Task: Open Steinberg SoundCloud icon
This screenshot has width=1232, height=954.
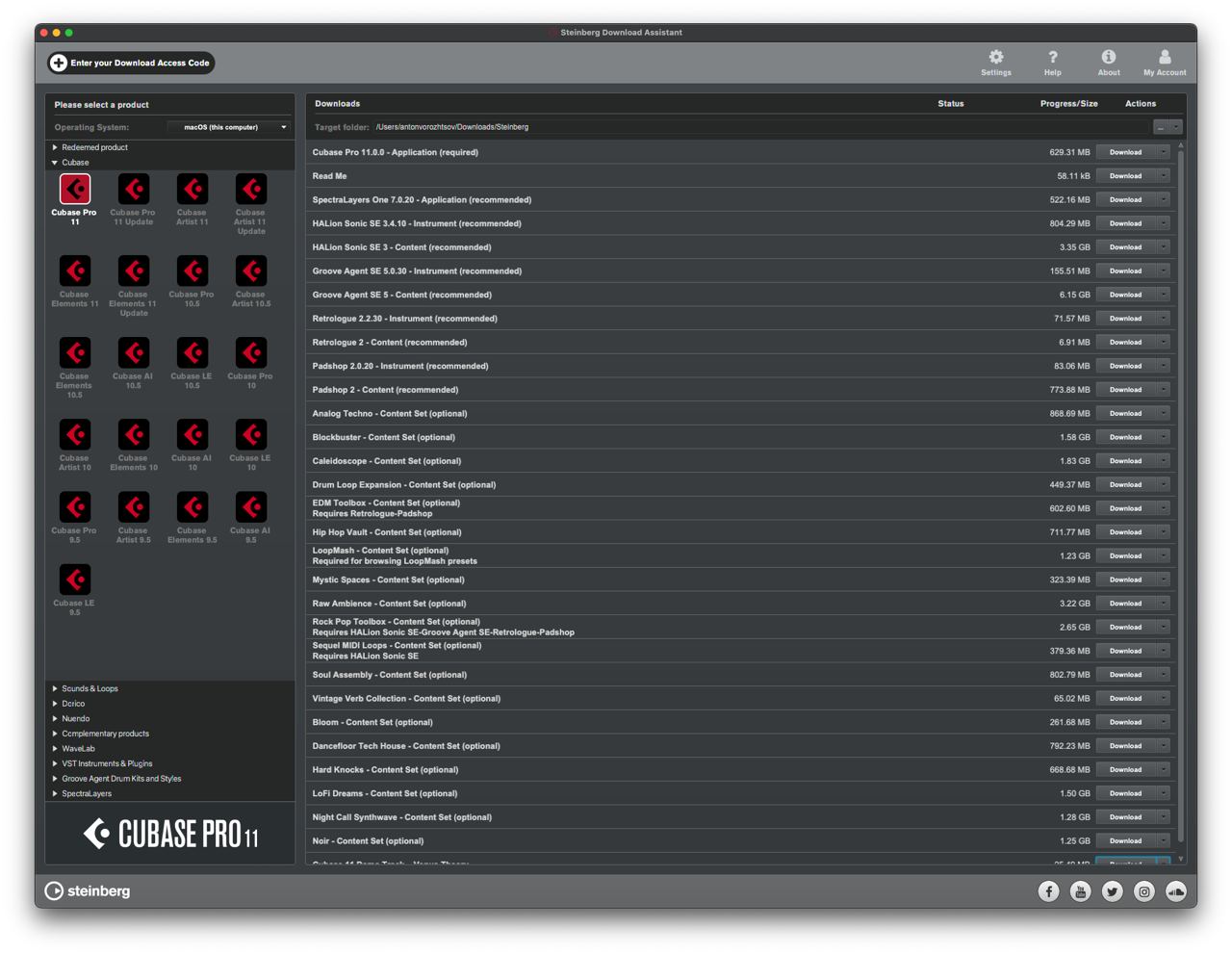Action: 1176,891
